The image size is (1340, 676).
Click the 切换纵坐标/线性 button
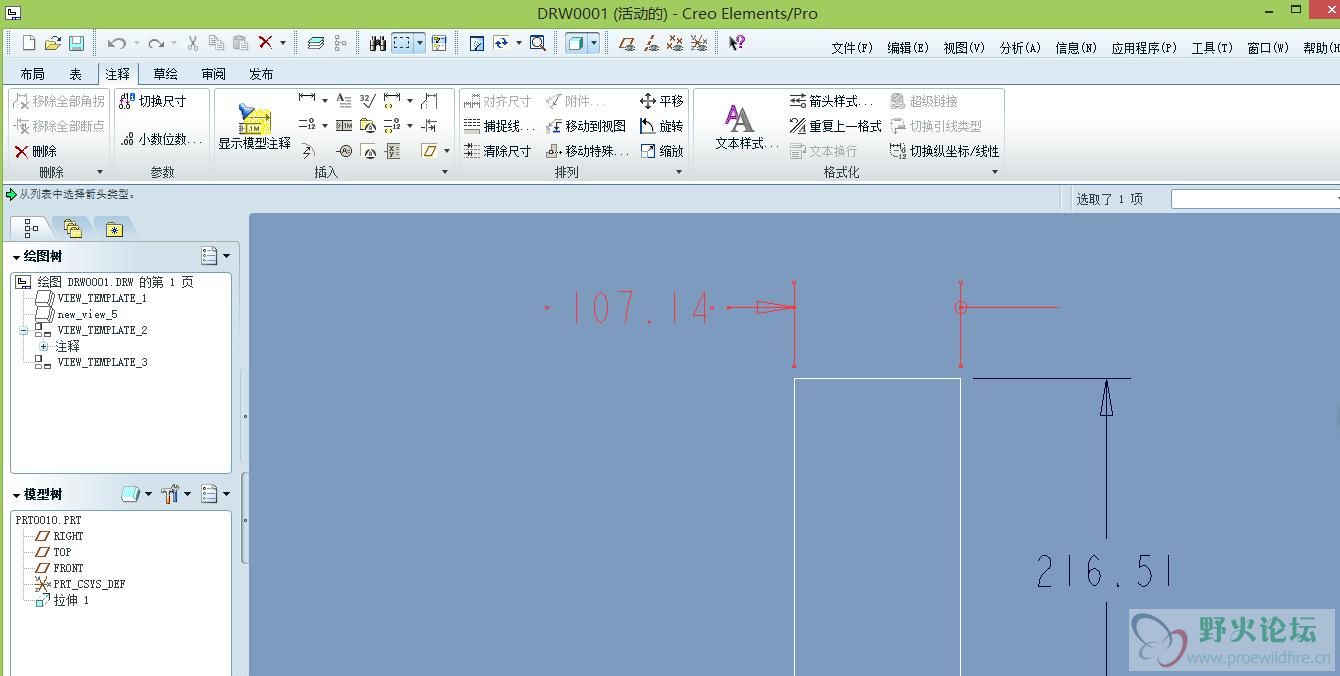click(944, 151)
